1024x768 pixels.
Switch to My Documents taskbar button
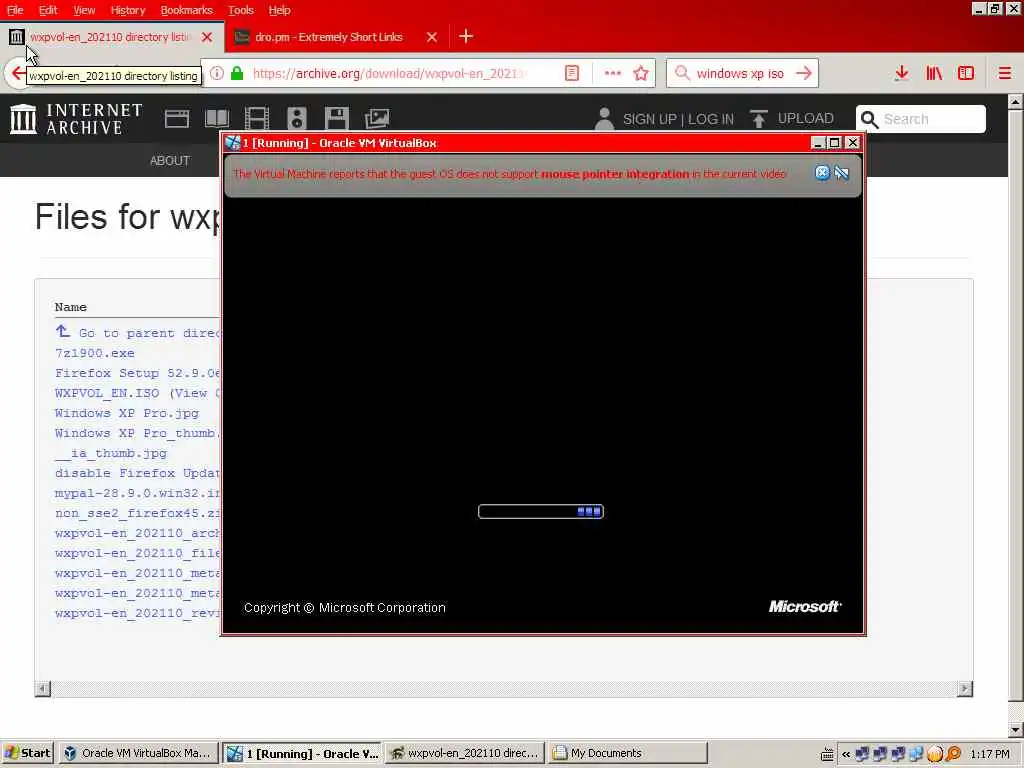(628, 753)
